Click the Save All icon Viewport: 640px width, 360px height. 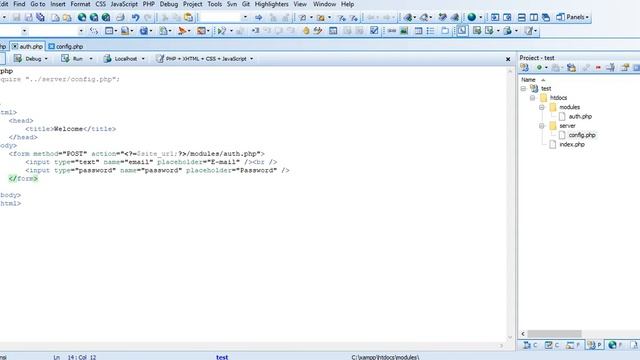click(x=40, y=17)
